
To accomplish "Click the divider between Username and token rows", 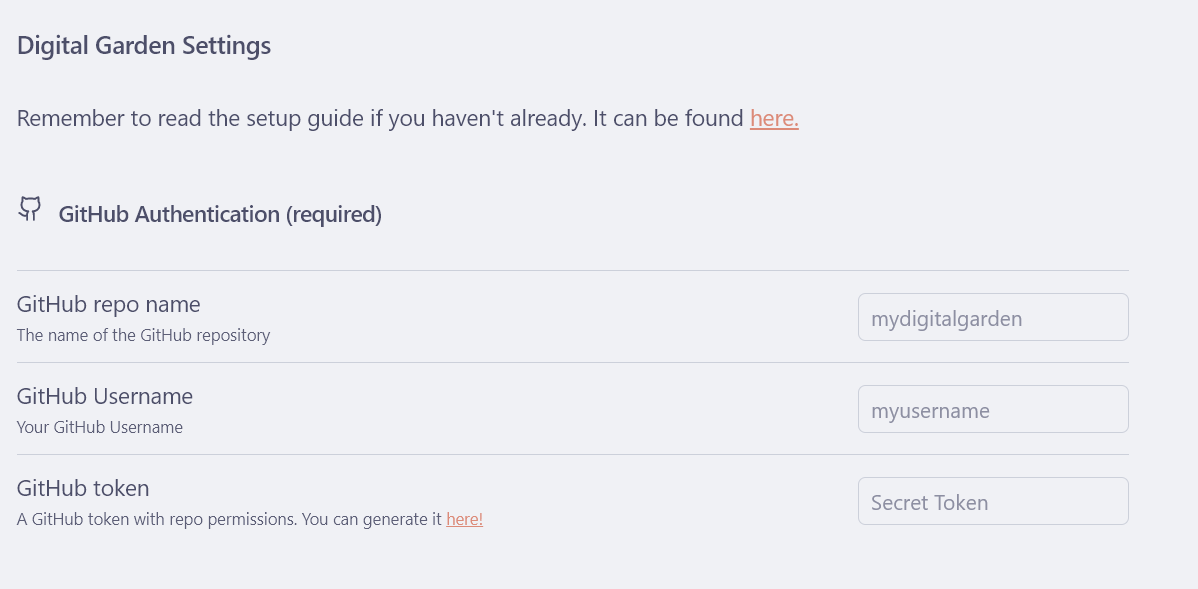I will 572,454.
